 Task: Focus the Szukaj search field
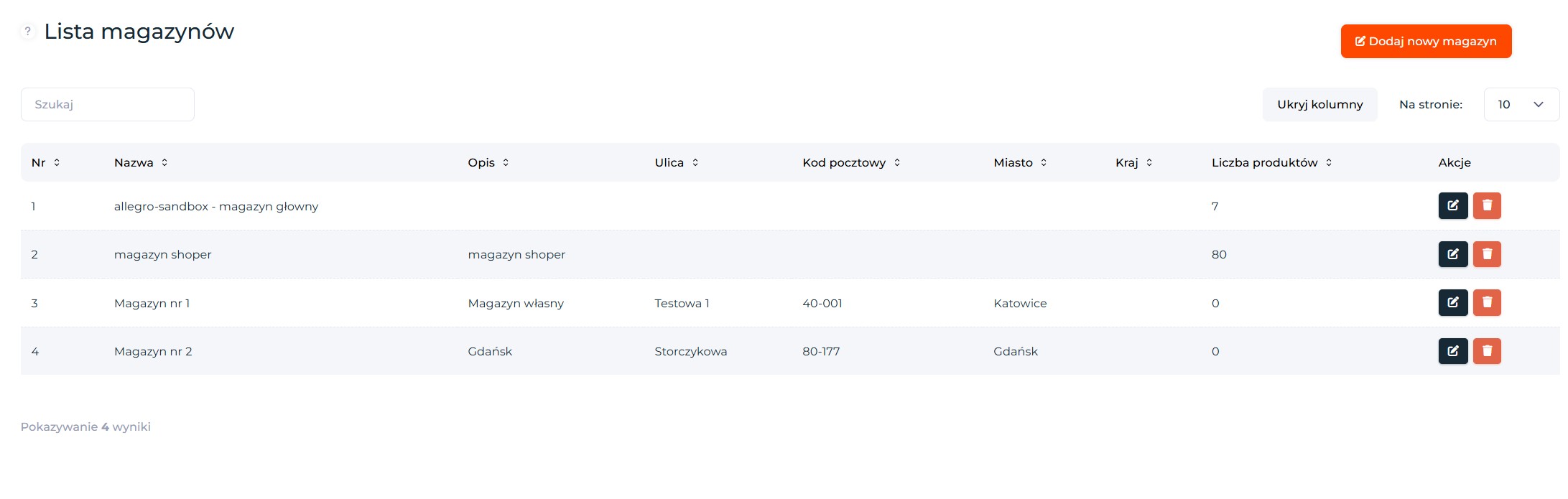108,104
